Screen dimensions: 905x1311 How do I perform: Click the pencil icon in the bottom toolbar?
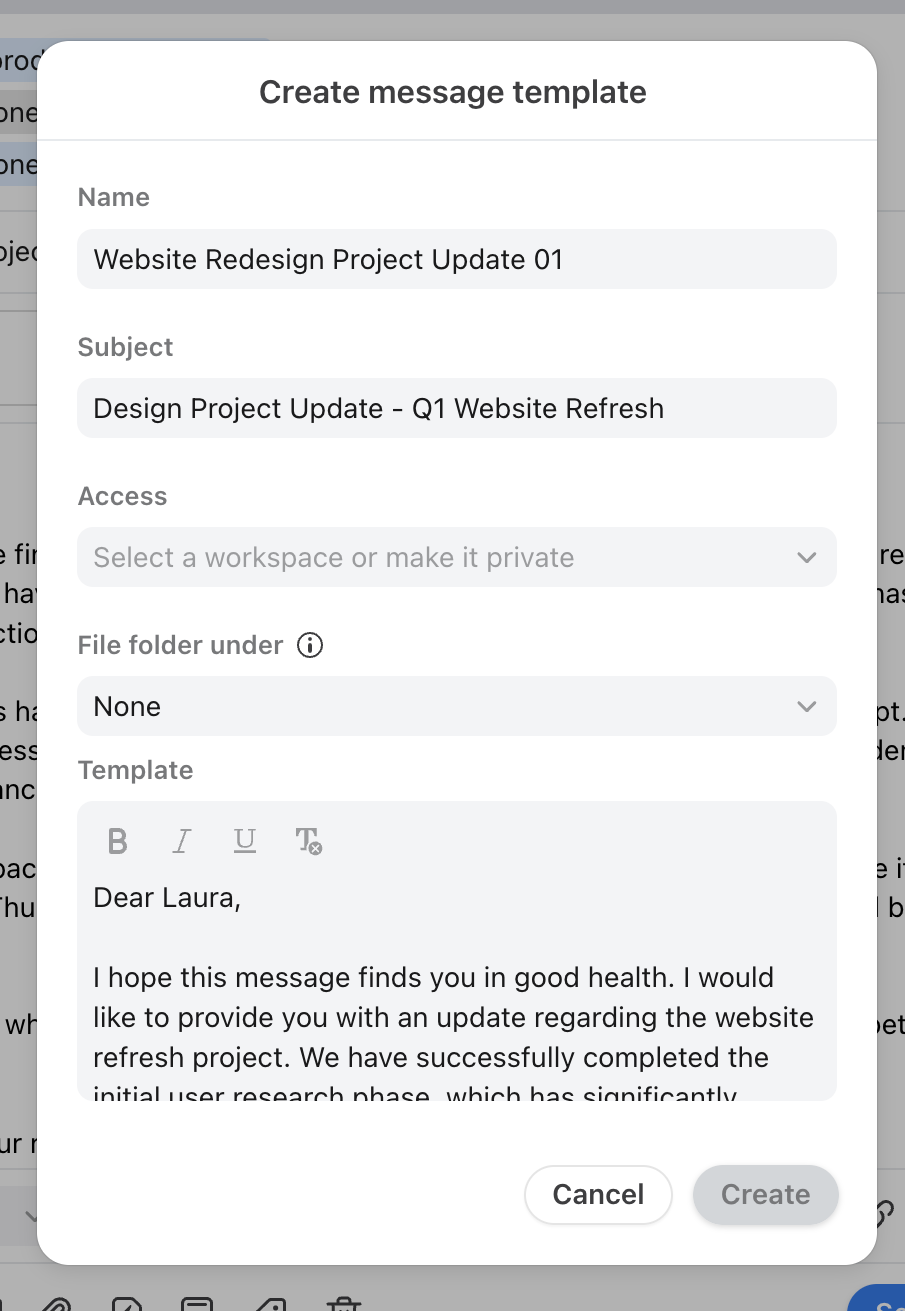[270, 1305]
